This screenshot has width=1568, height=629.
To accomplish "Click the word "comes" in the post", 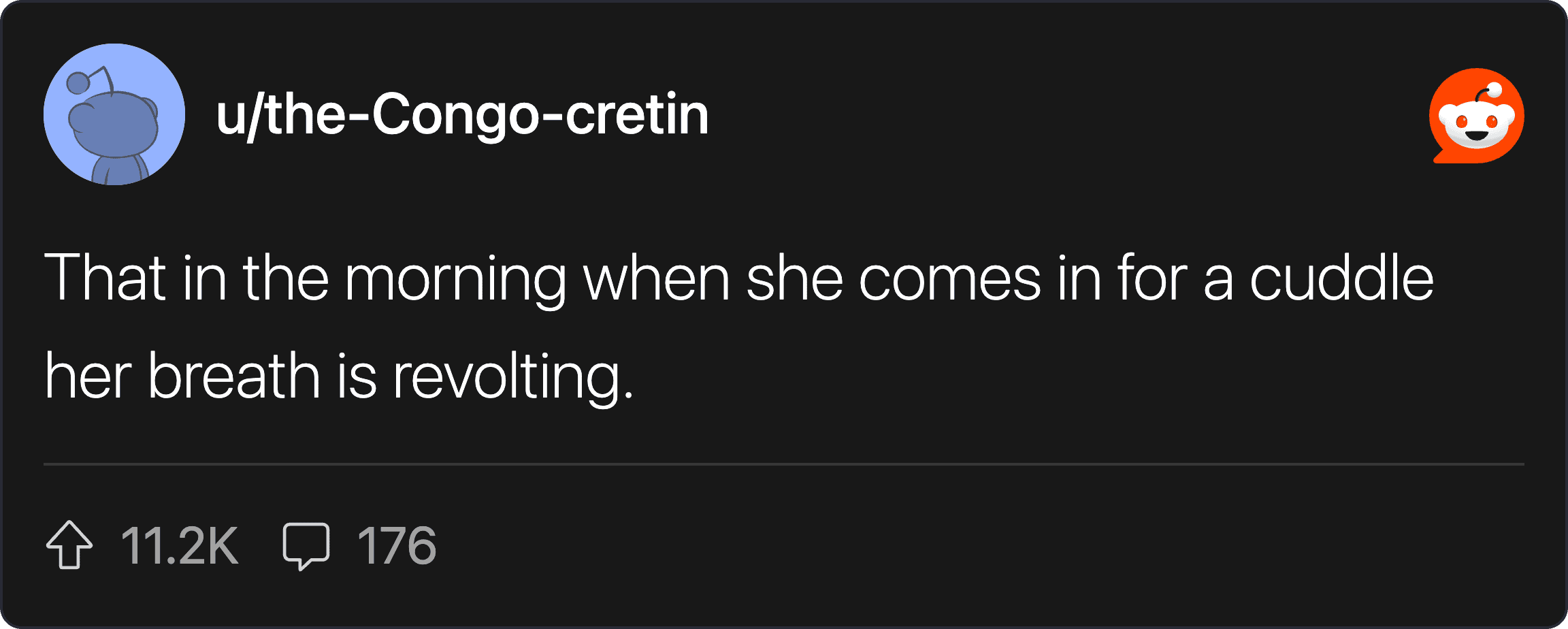I will coord(949,278).
